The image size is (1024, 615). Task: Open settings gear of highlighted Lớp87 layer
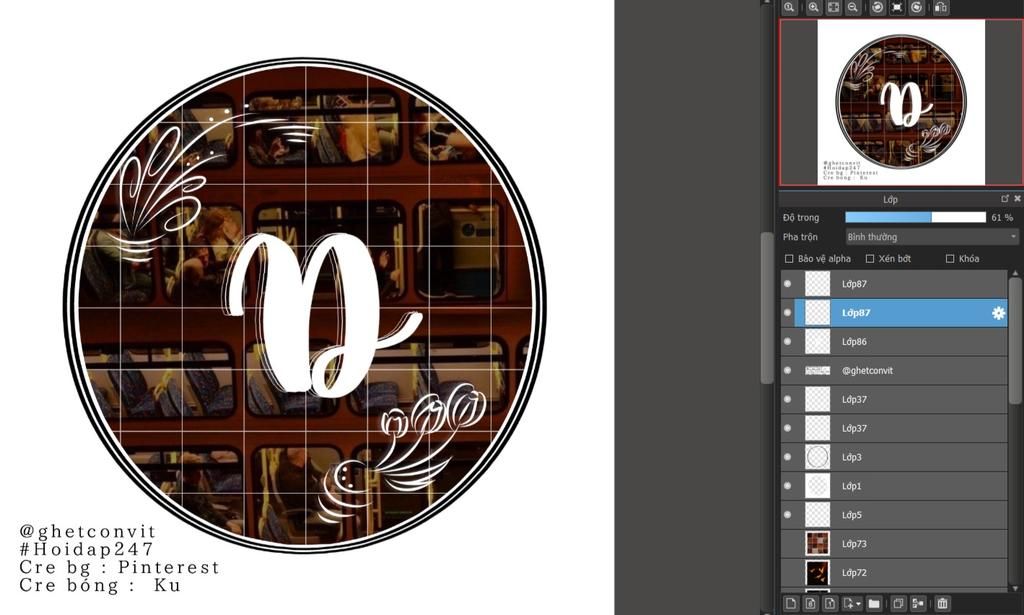click(998, 313)
